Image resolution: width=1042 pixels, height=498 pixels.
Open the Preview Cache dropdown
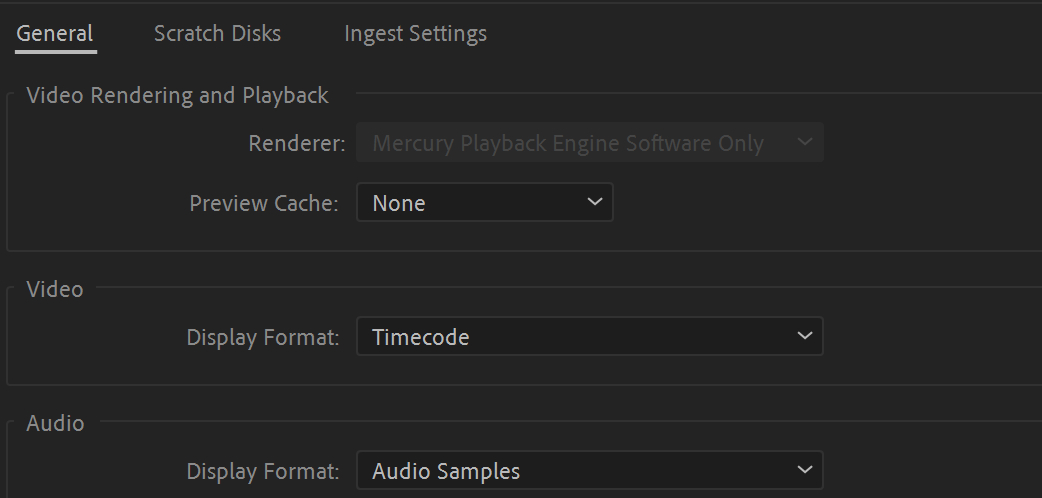[x=484, y=203]
